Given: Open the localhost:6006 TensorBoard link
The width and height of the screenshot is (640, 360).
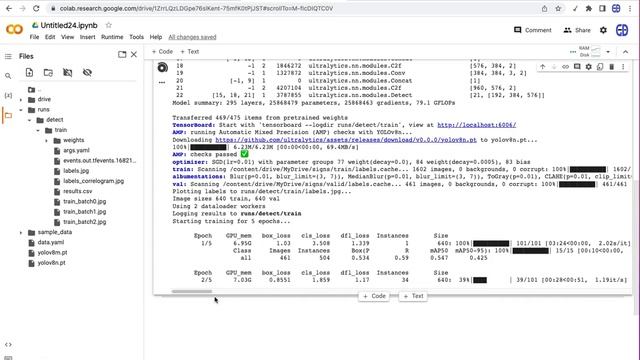Looking at the screenshot, I should point(476,125).
